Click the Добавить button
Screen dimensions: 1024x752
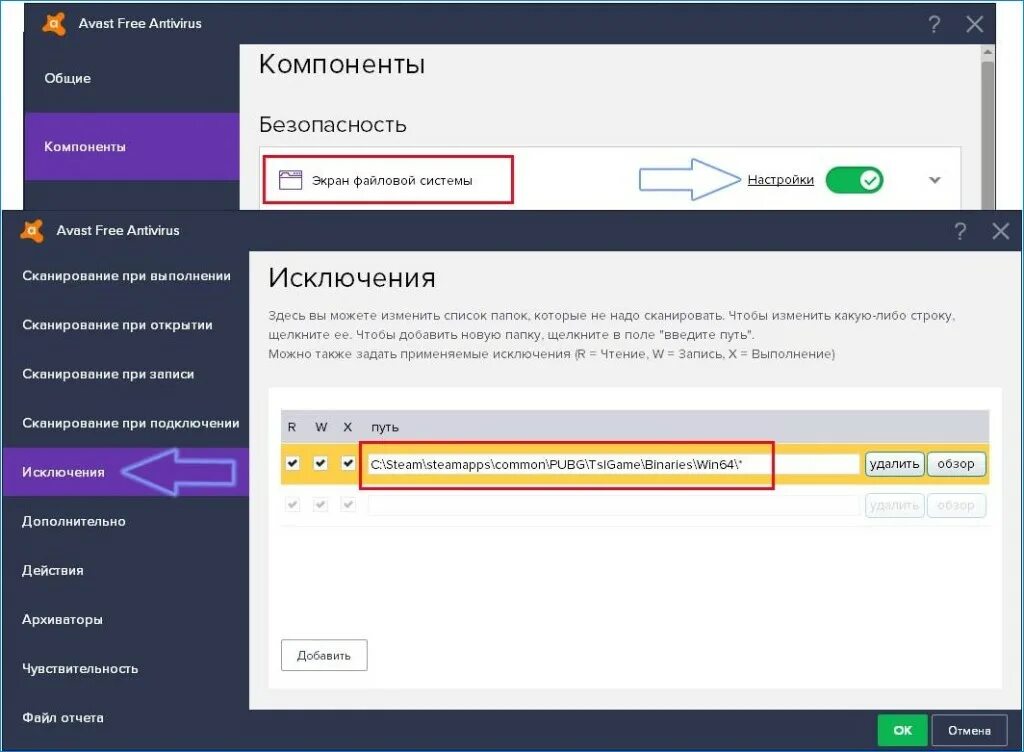[324, 655]
